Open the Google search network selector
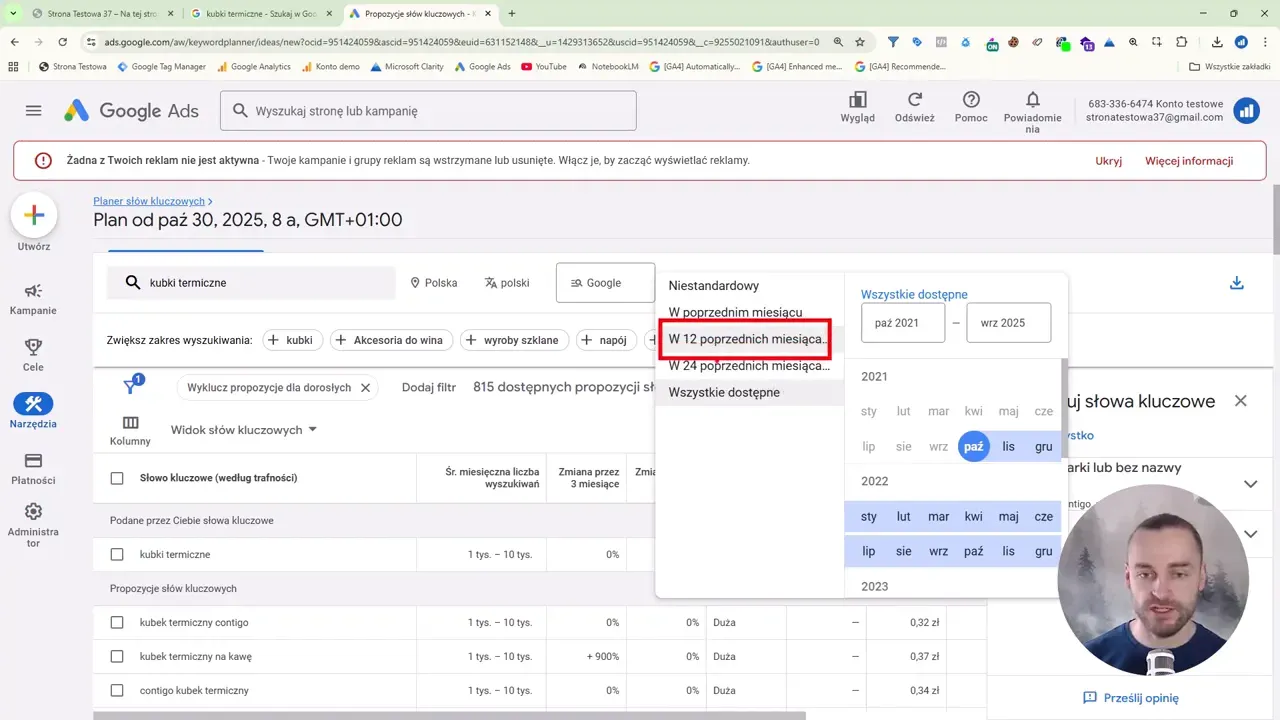This screenshot has width=1280, height=720. tap(605, 283)
